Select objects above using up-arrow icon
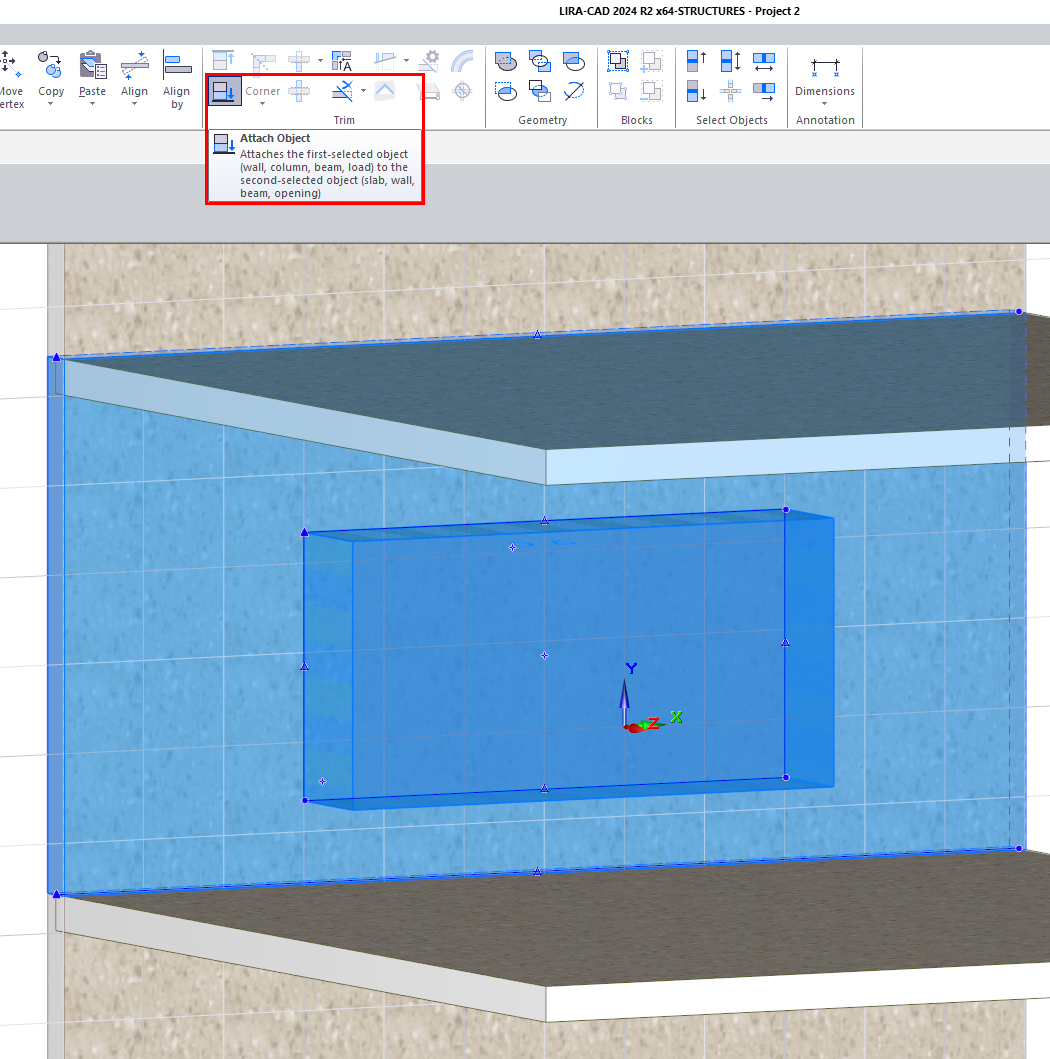 tap(697, 61)
